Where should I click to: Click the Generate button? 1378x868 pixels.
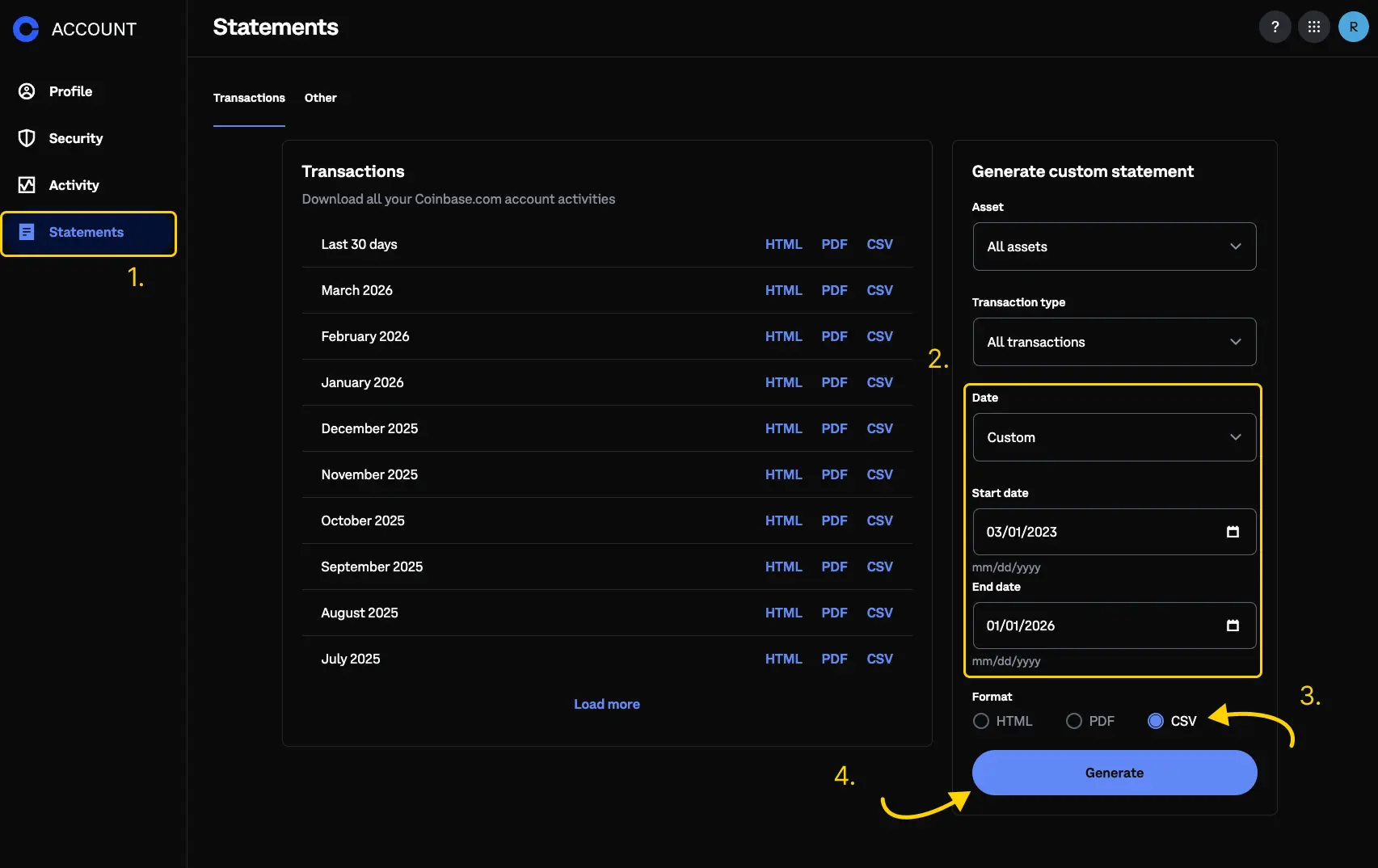point(1115,773)
